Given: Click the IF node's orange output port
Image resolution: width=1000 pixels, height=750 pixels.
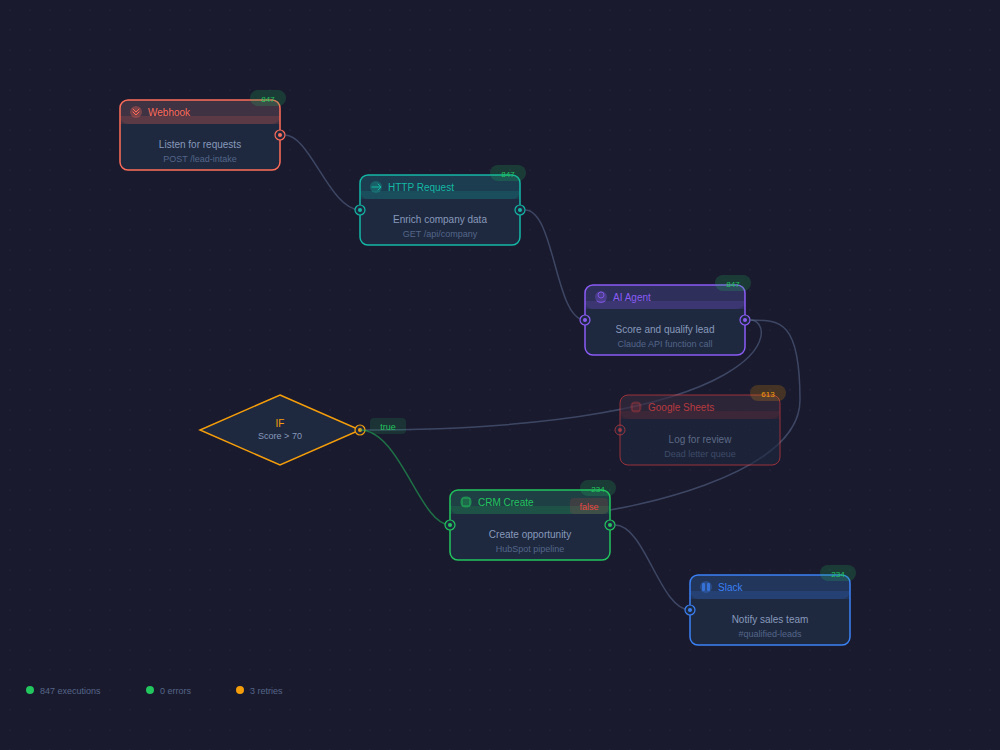Looking at the screenshot, I should pos(360,430).
